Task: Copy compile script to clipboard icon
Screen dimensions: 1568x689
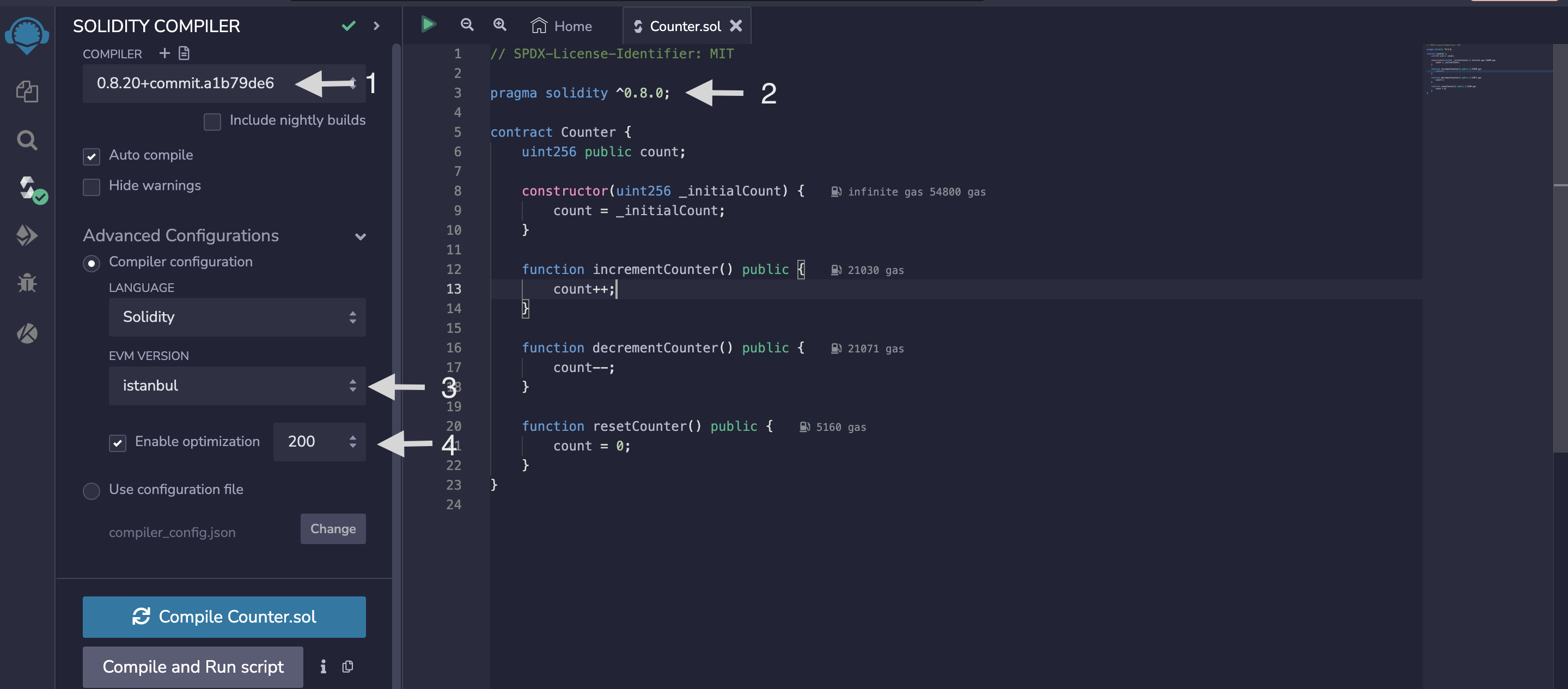Action: 347,667
